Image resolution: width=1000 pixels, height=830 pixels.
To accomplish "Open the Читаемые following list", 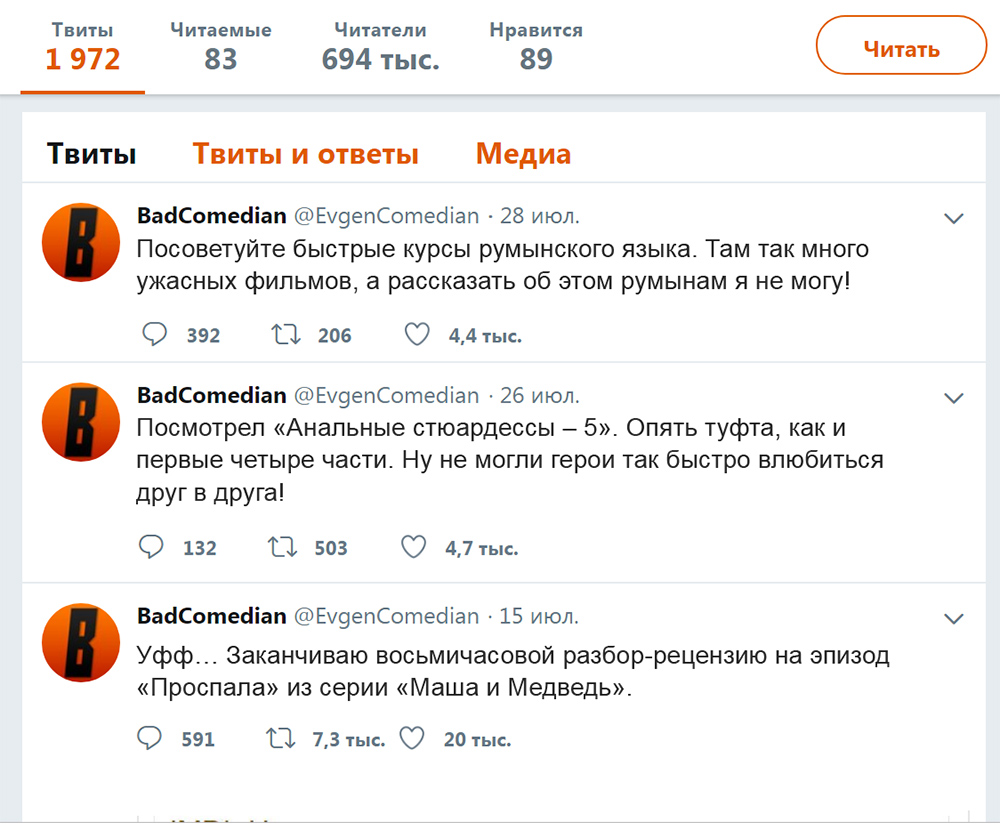I will coord(219,45).
